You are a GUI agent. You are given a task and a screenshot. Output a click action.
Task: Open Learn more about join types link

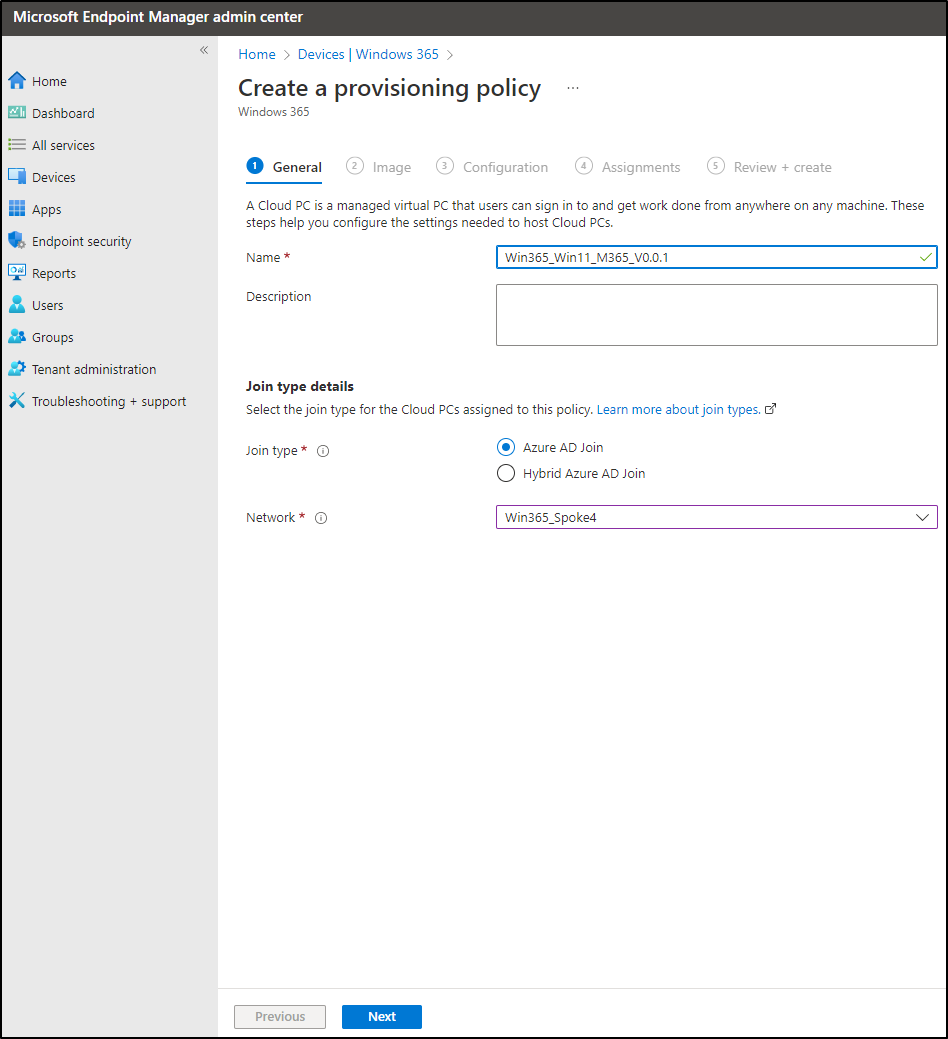tap(678, 410)
